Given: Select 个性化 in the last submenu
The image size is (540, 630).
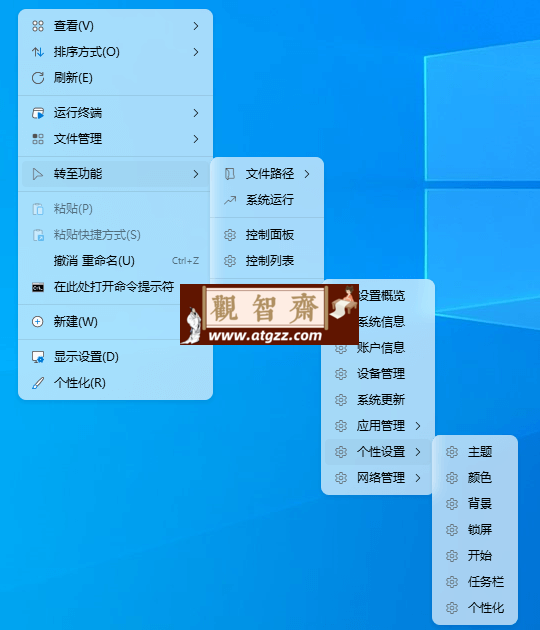Looking at the screenshot, I should tap(475, 608).
